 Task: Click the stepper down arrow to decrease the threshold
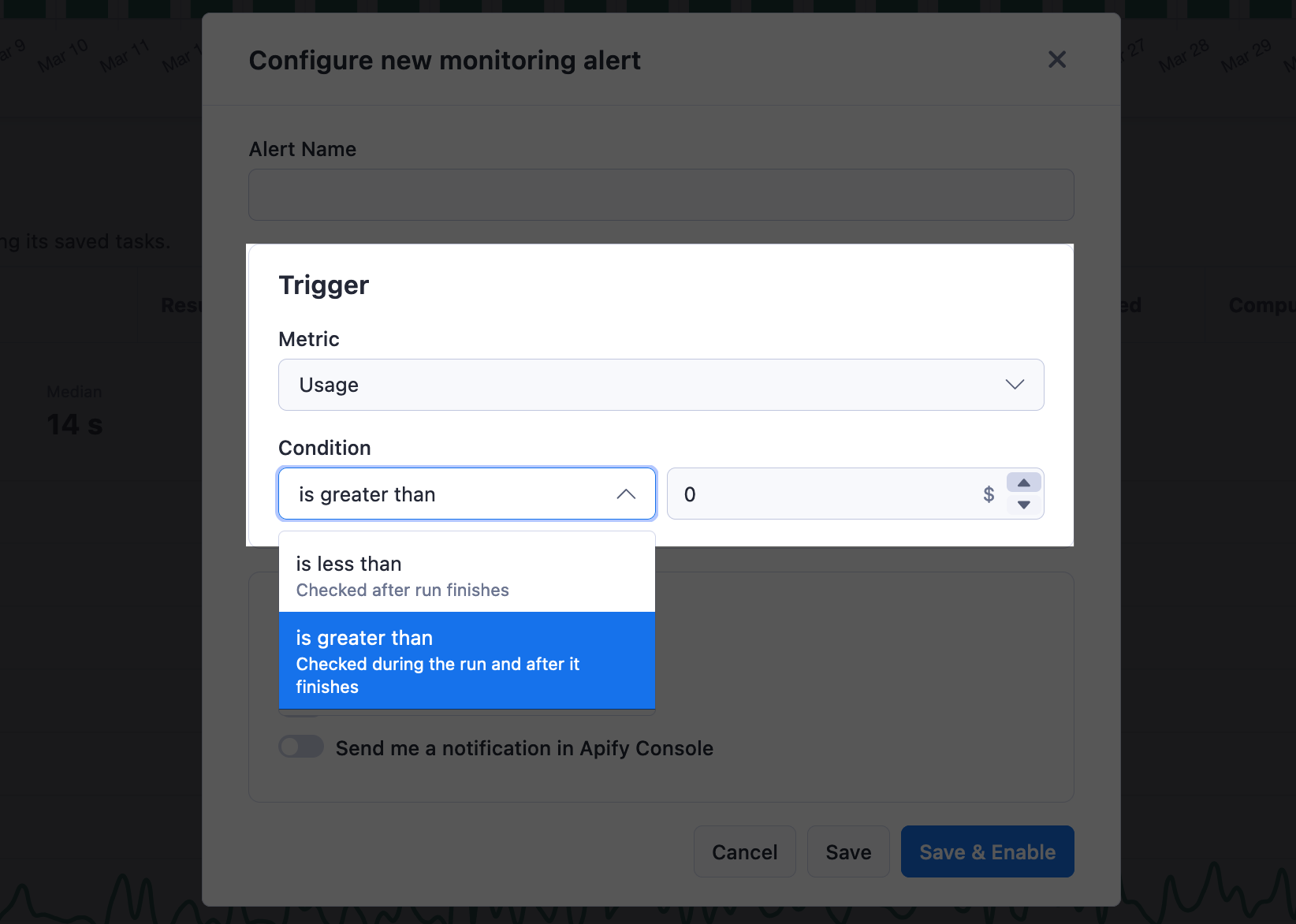pyautogui.click(x=1023, y=505)
